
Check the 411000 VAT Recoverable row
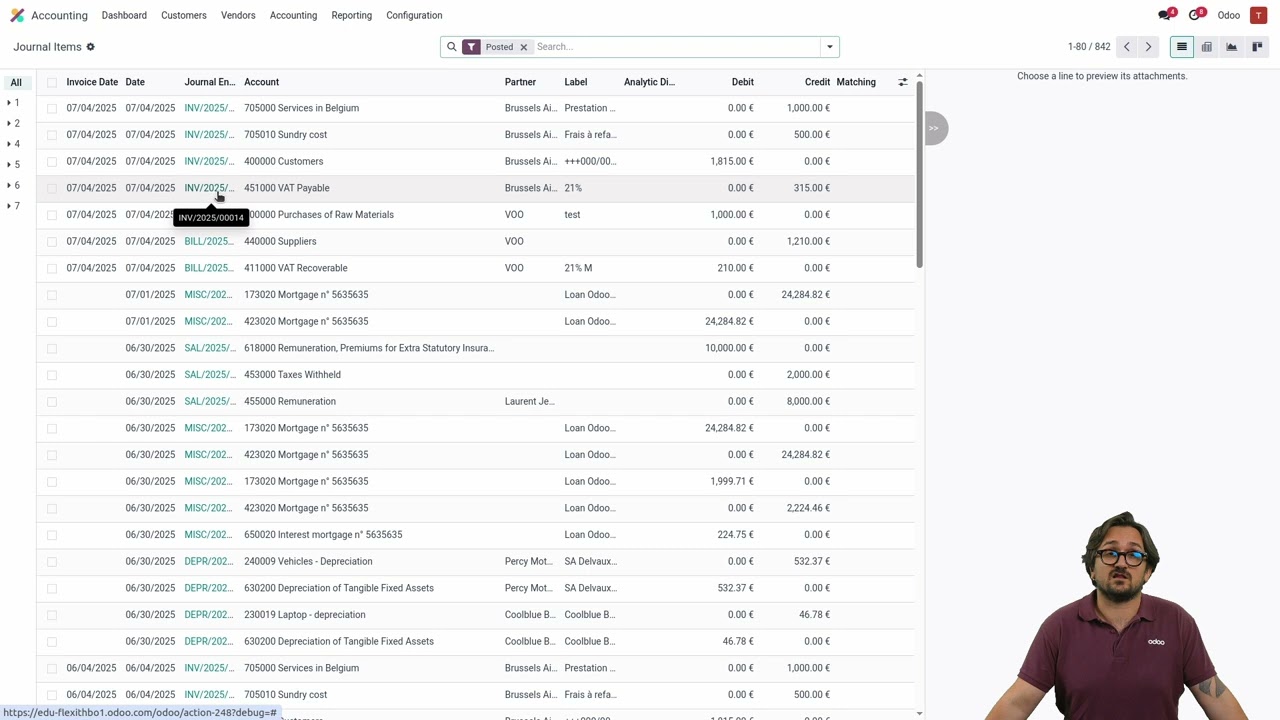click(x=52, y=268)
